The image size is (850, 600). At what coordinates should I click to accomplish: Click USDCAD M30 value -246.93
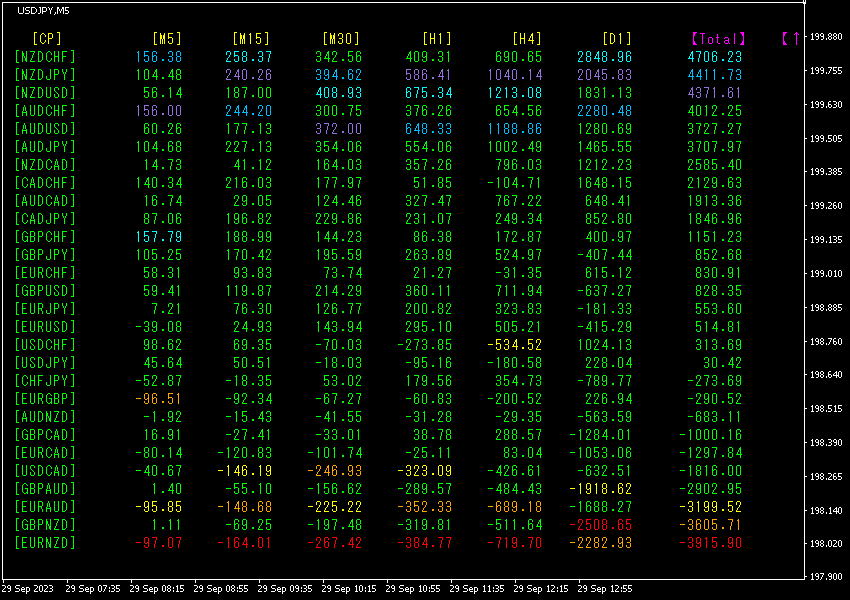tap(334, 471)
